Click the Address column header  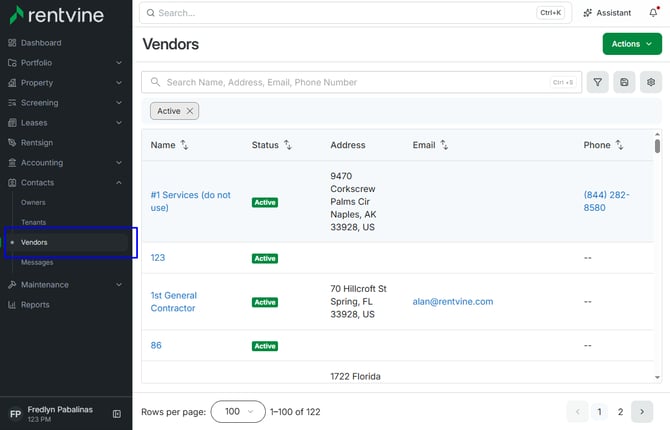[x=348, y=145]
